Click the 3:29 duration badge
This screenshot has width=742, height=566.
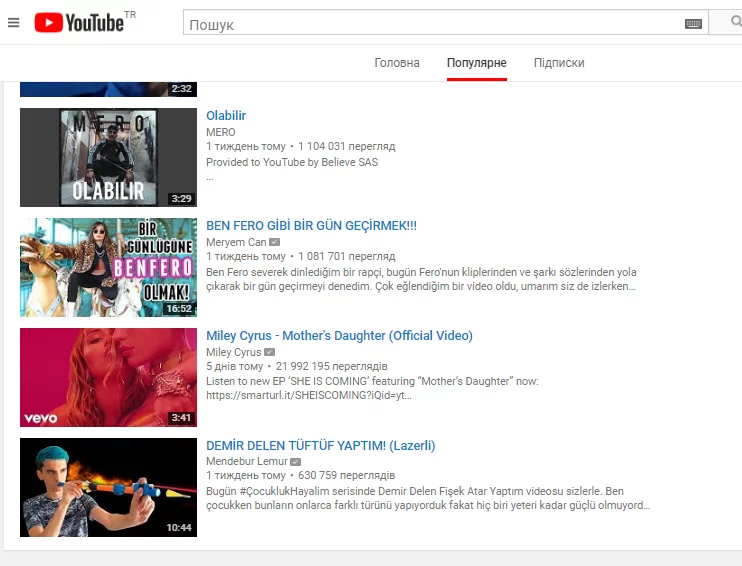click(x=181, y=198)
